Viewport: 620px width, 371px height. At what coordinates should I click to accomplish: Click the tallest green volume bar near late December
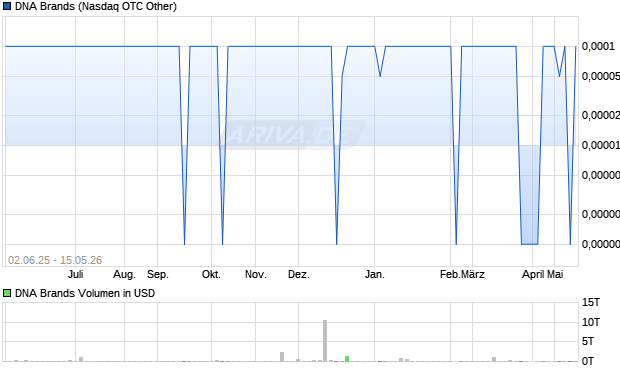point(347,359)
